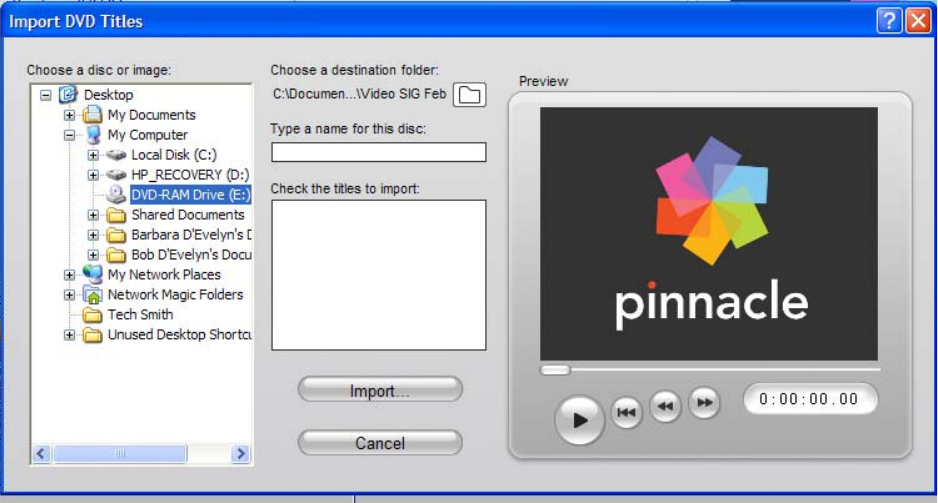This screenshot has width=938, height=503.
Task: Jump to start of preview clip
Action: click(x=626, y=411)
